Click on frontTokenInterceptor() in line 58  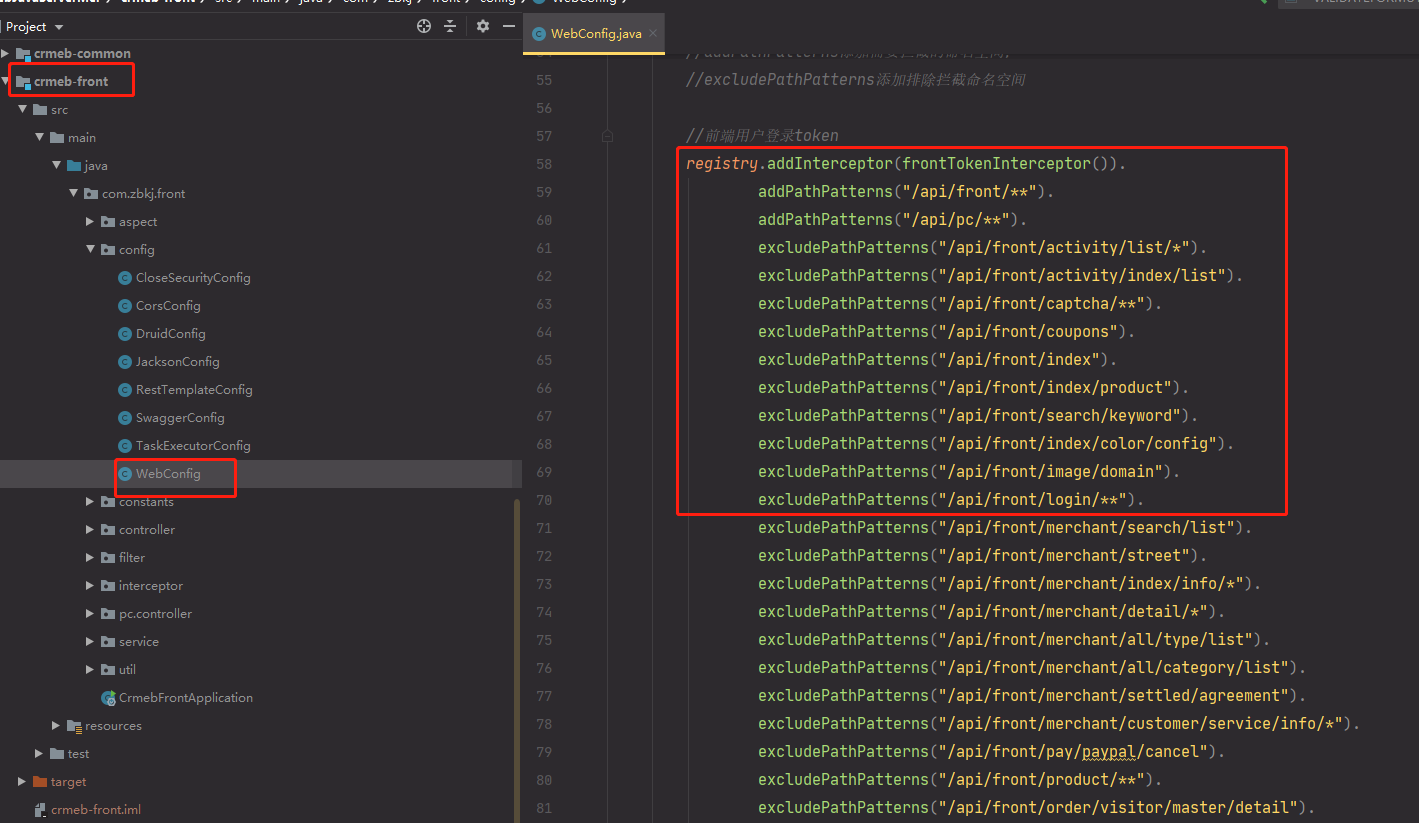coord(1003,163)
